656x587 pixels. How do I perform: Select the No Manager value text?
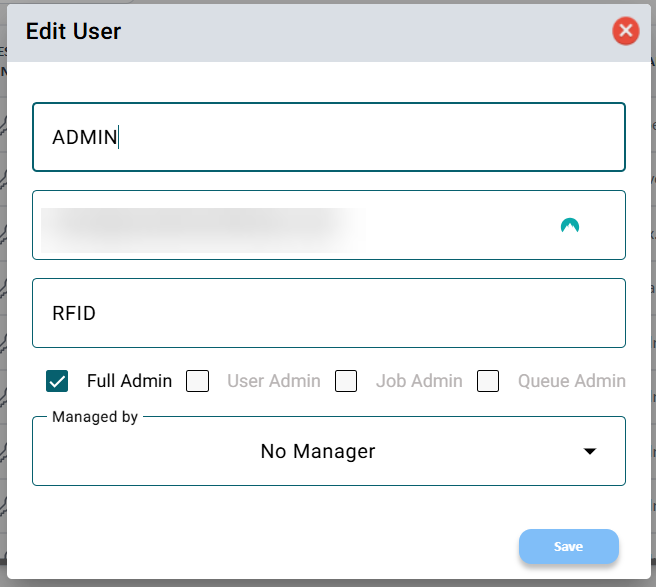click(317, 452)
